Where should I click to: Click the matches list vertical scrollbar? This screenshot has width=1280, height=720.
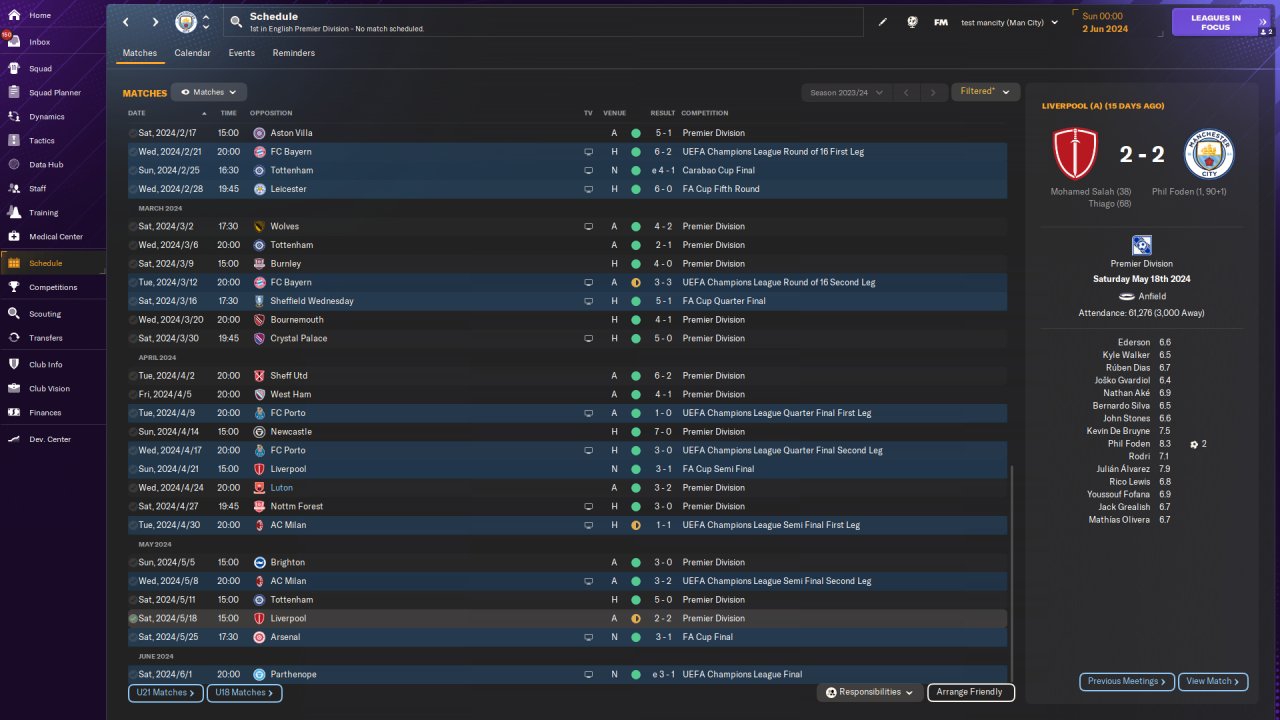pyautogui.click(x=1012, y=574)
